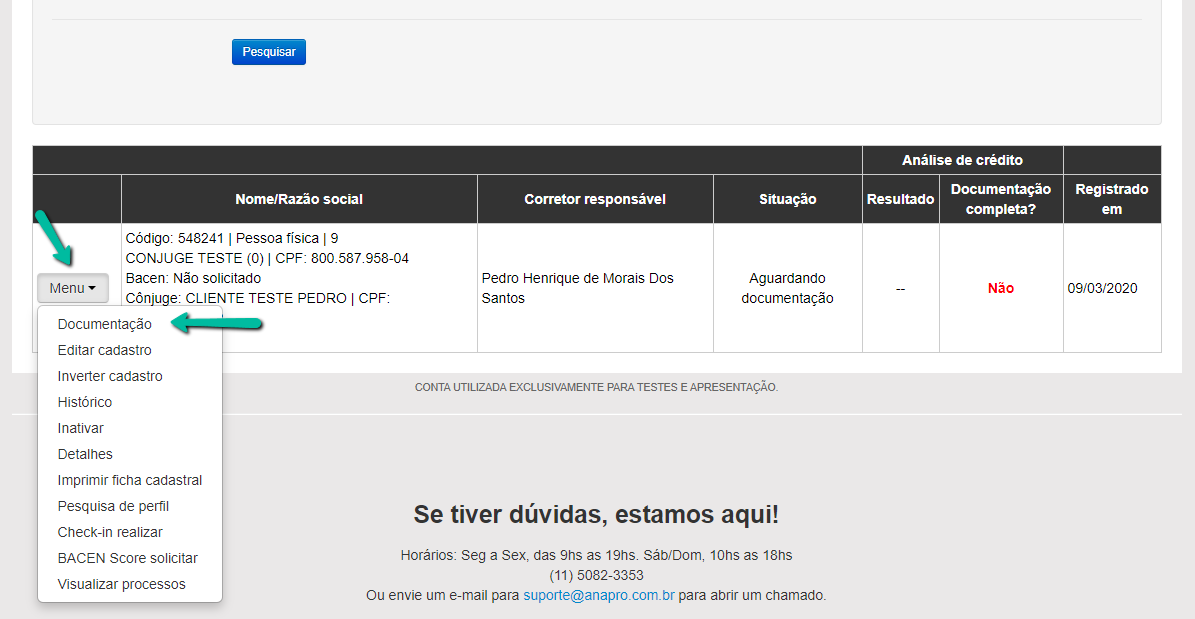1195x619 pixels.
Task: Click the Corretor responsável column header
Action: (595, 199)
